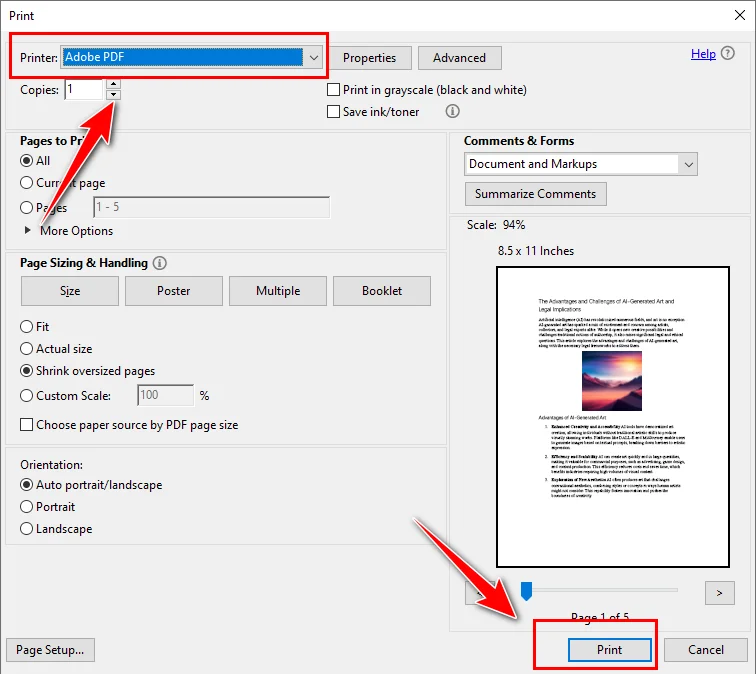
Task: Check Choose paper source by PDF page size
Action: [27, 425]
